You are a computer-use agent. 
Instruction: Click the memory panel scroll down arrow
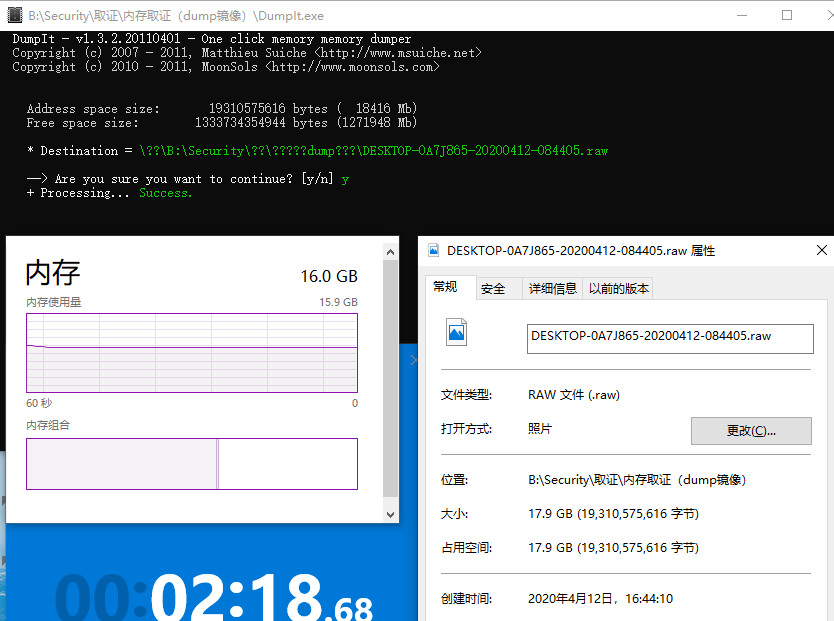pos(390,515)
